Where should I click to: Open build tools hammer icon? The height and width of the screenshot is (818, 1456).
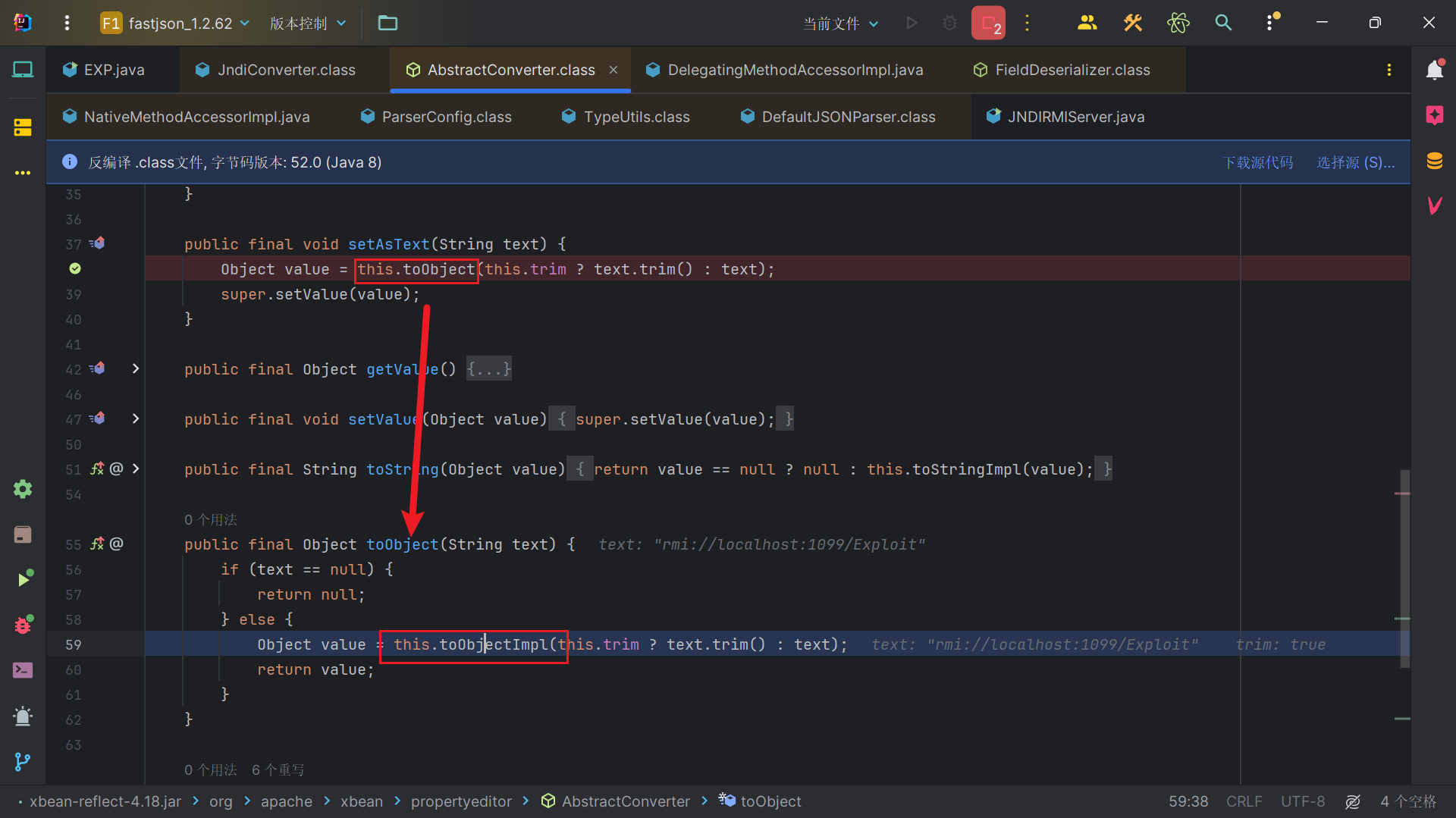click(1132, 23)
